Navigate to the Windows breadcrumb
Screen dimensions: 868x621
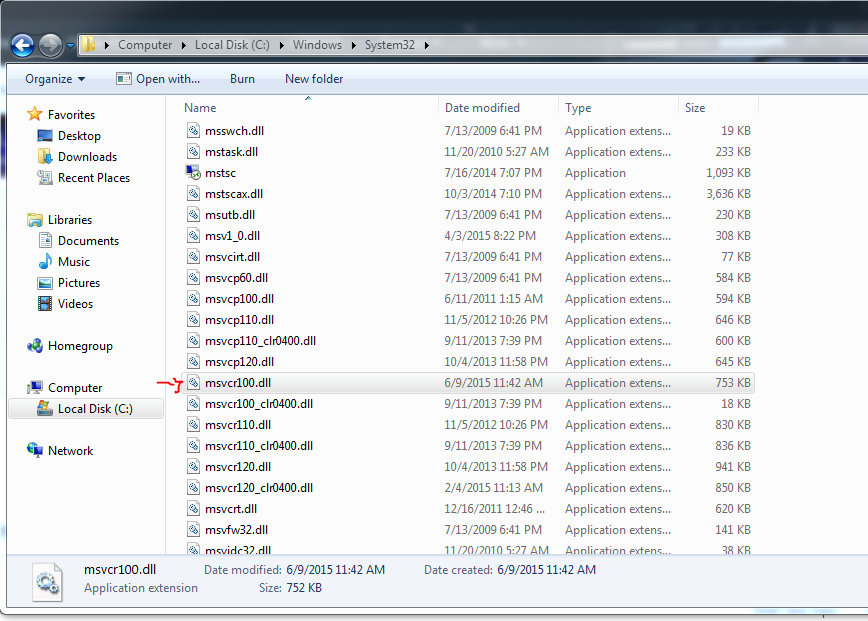[x=317, y=45]
